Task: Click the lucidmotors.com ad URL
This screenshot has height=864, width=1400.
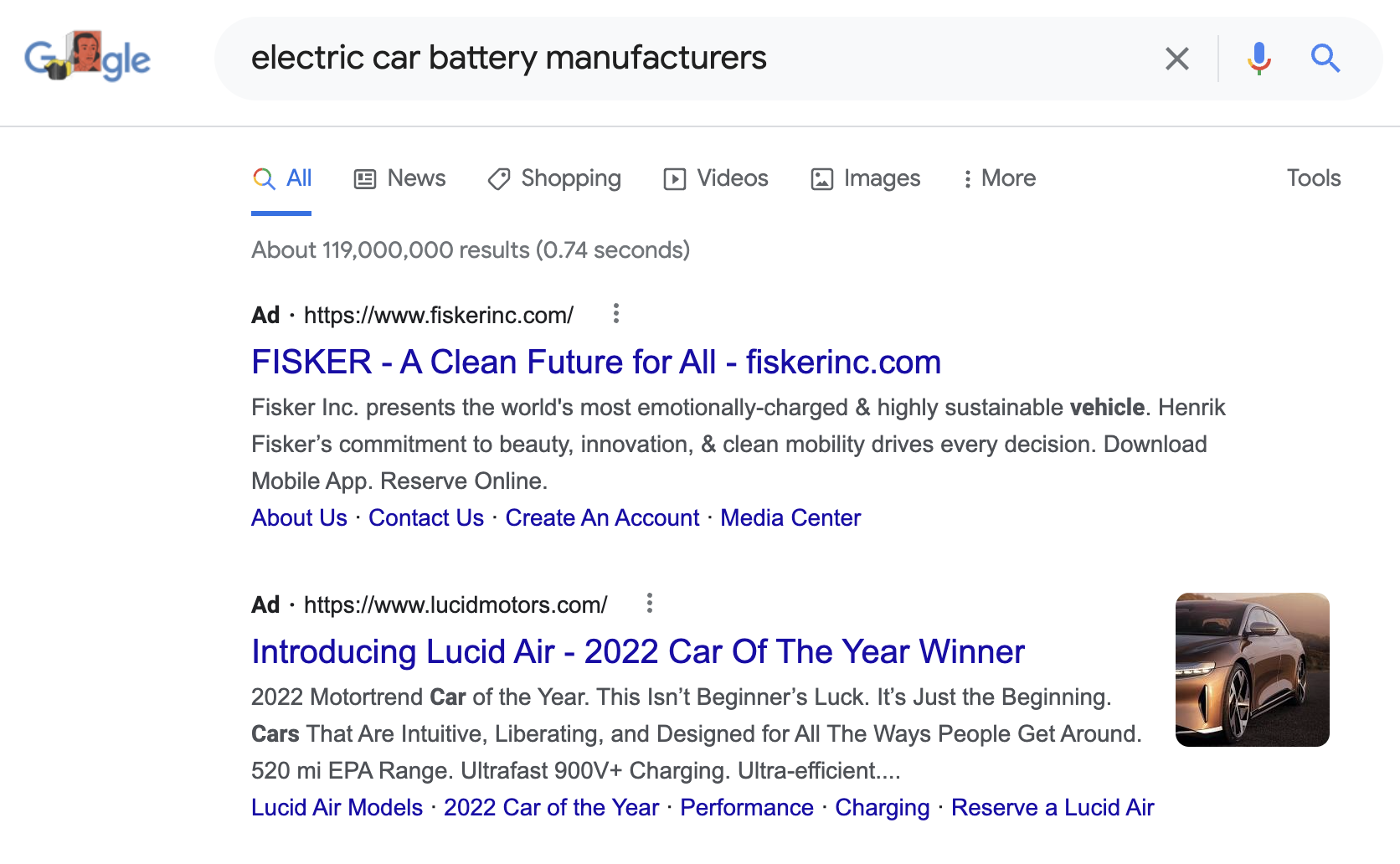Action: 456,605
